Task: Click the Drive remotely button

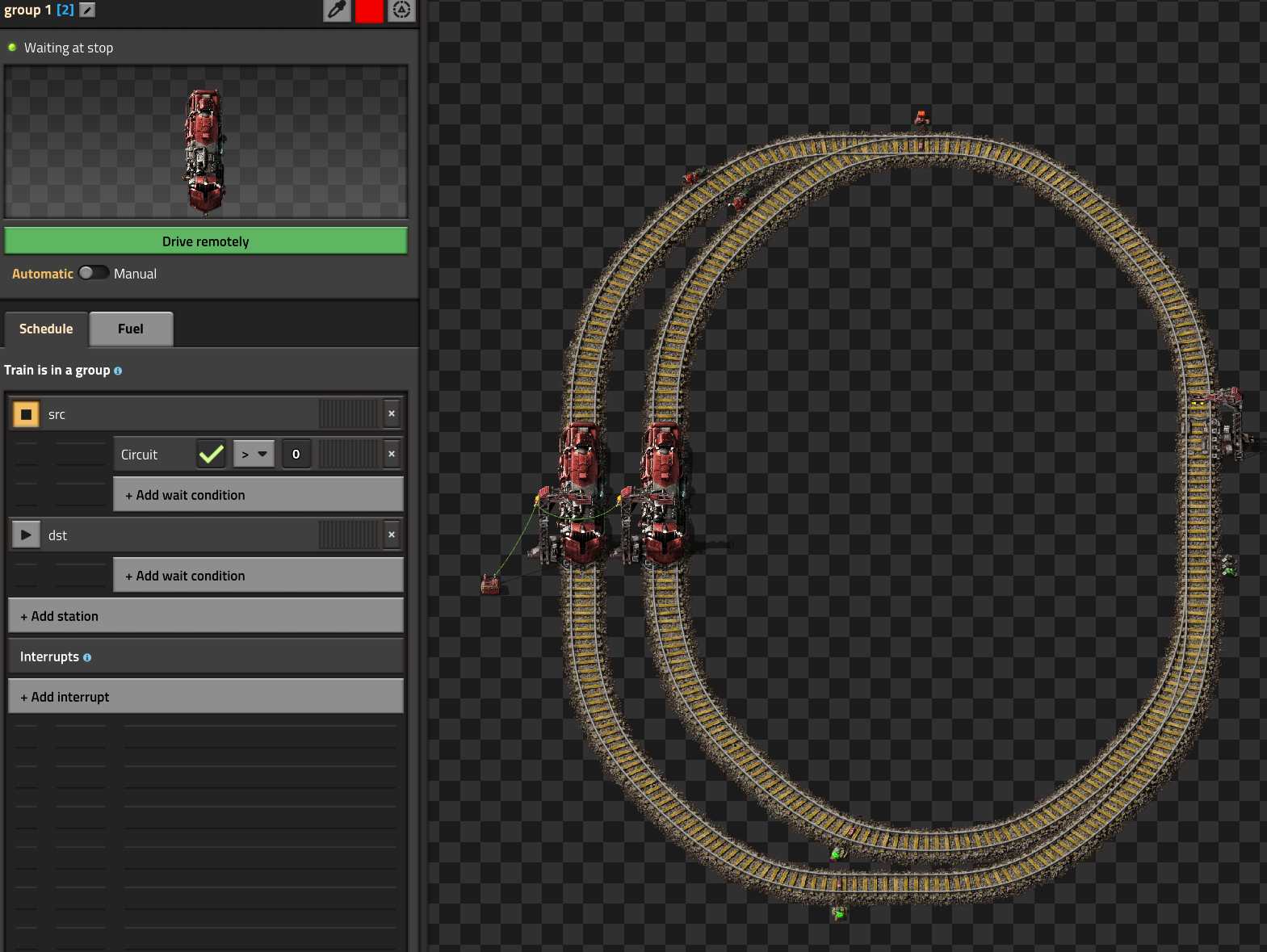Action: pos(206,241)
